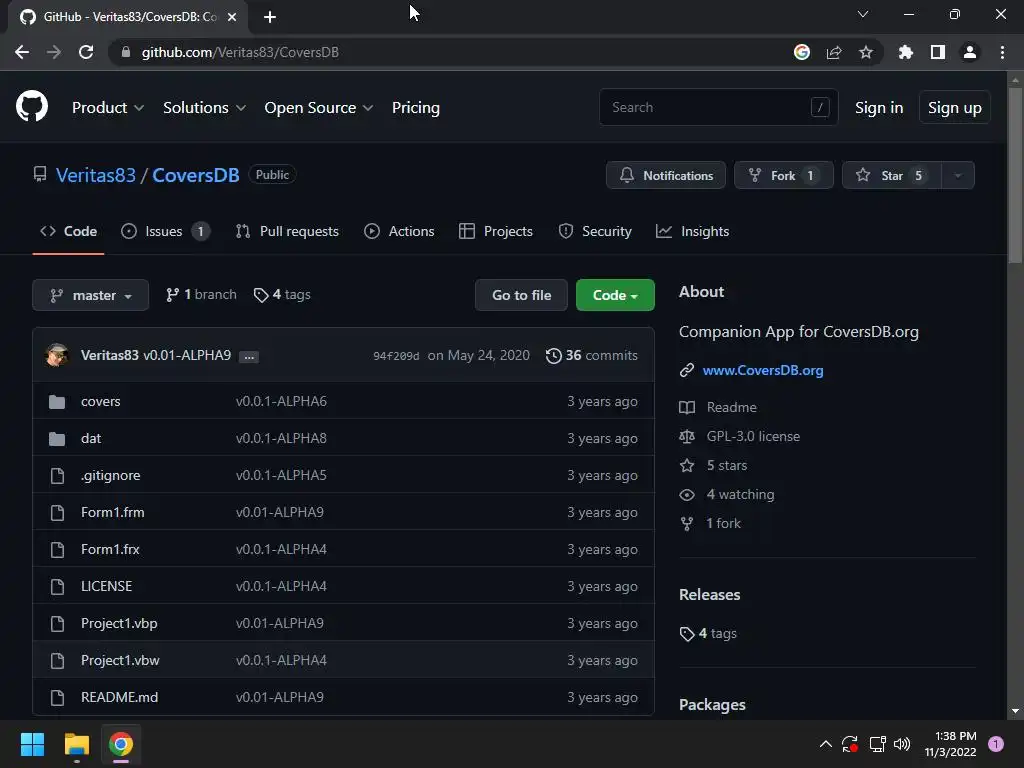This screenshot has height=768, width=1024.
Task: Close the GitHub CoversDB tab
Action: point(232,17)
